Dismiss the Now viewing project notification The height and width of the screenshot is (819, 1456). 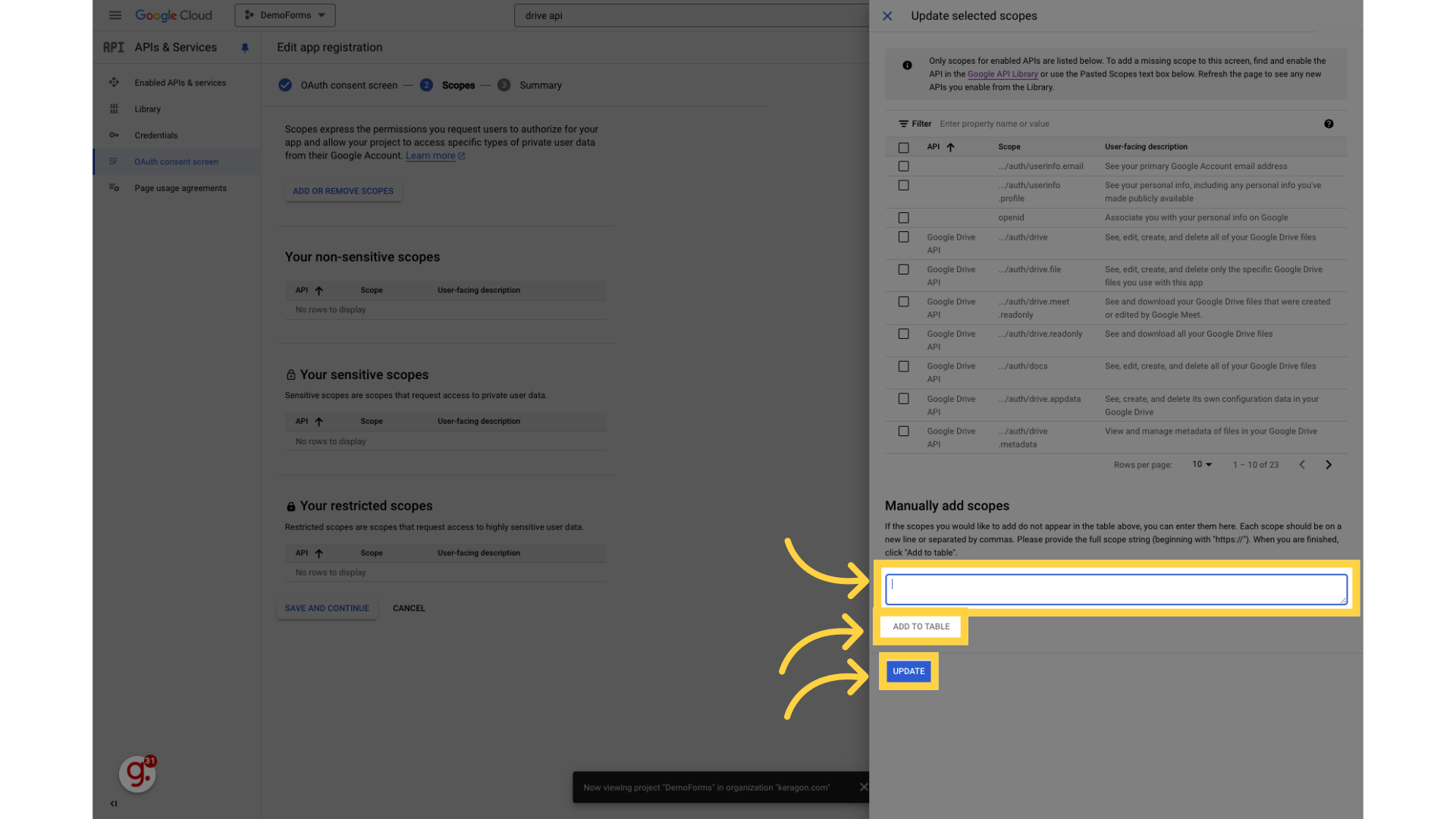[x=864, y=787]
